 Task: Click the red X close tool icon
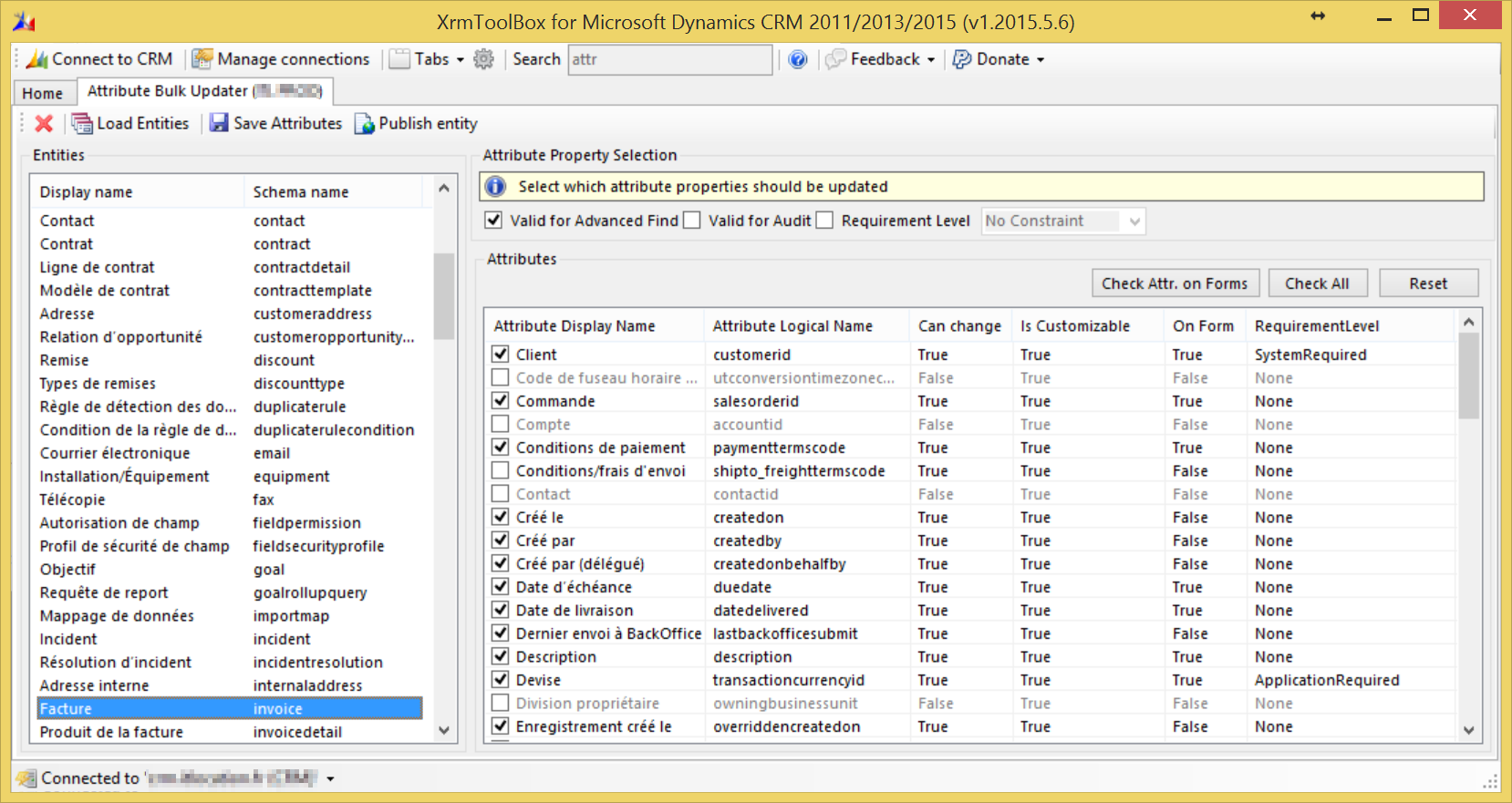(x=44, y=123)
